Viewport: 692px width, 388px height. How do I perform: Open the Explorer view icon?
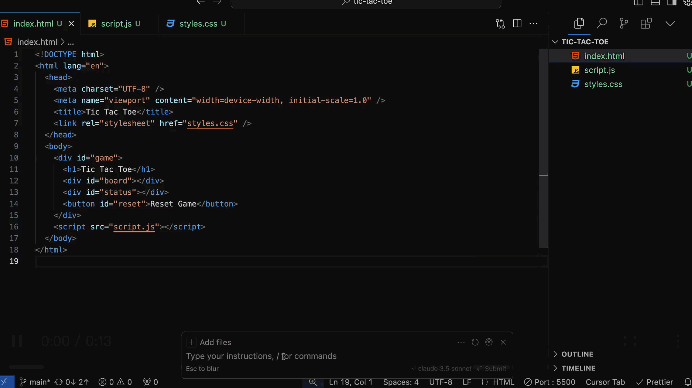579,23
